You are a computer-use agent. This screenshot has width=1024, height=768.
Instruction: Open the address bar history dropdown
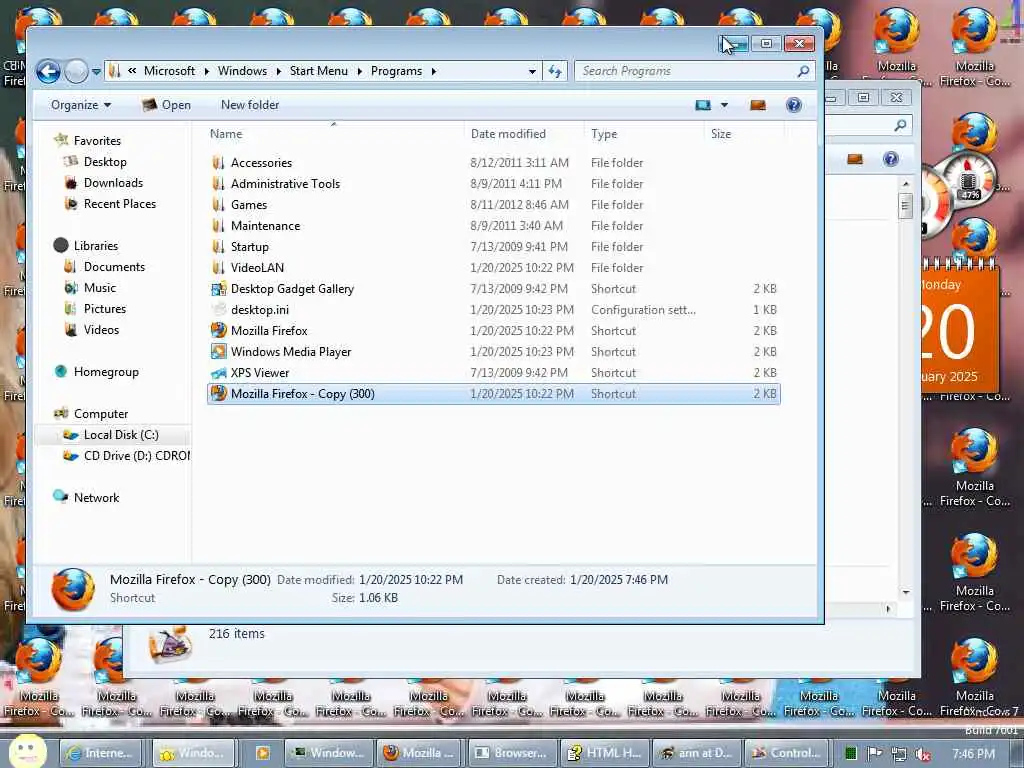(x=532, y=71)
